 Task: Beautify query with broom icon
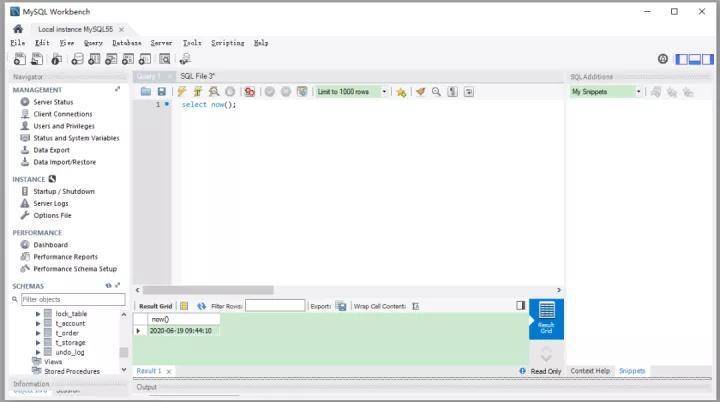[x=420, y=91]
